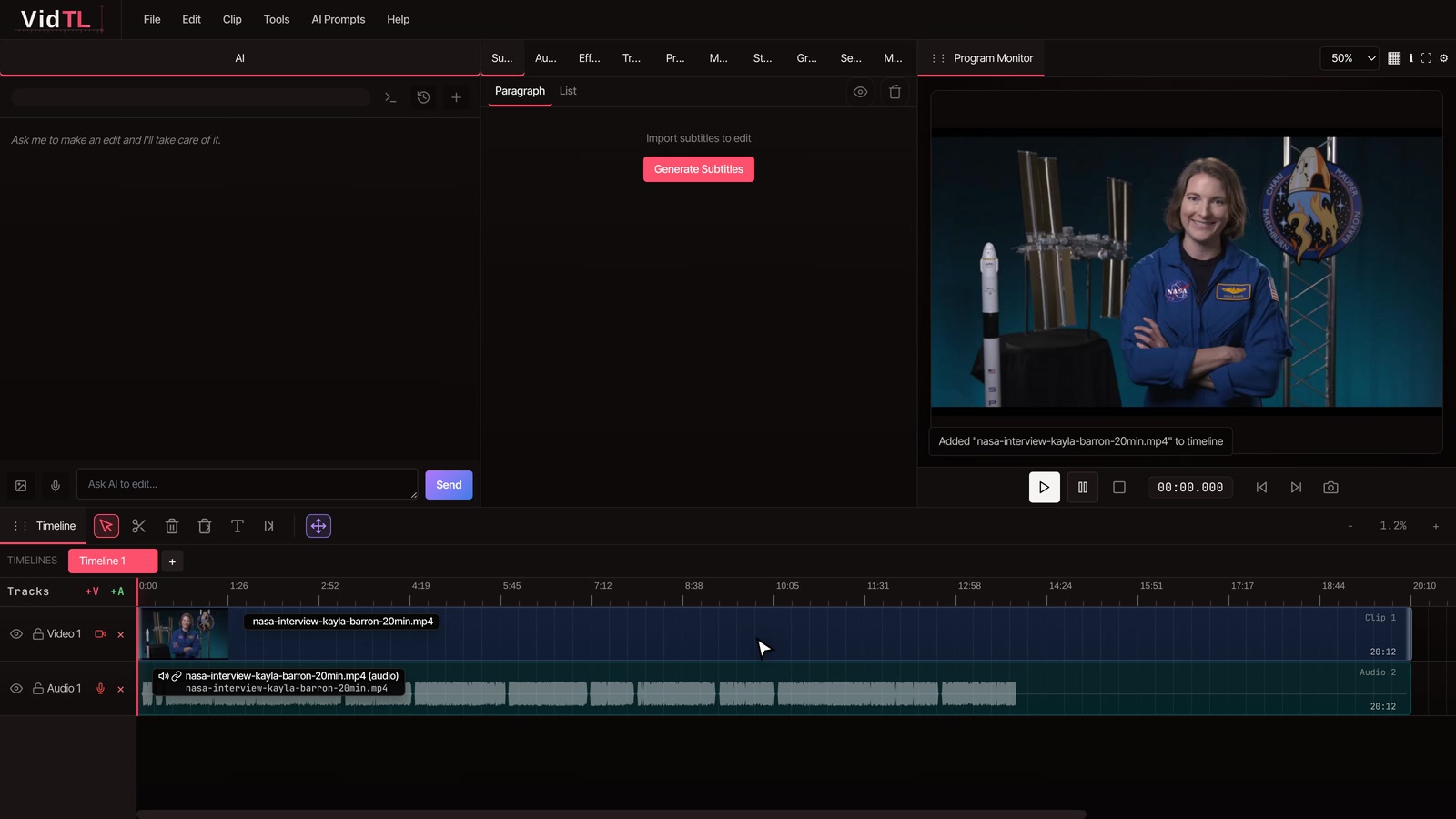Click the trim-to-playhead icon in timeline toolbar
This screenshot has height=819, width=1456.
pyautogui.click(x=269, y=526)
